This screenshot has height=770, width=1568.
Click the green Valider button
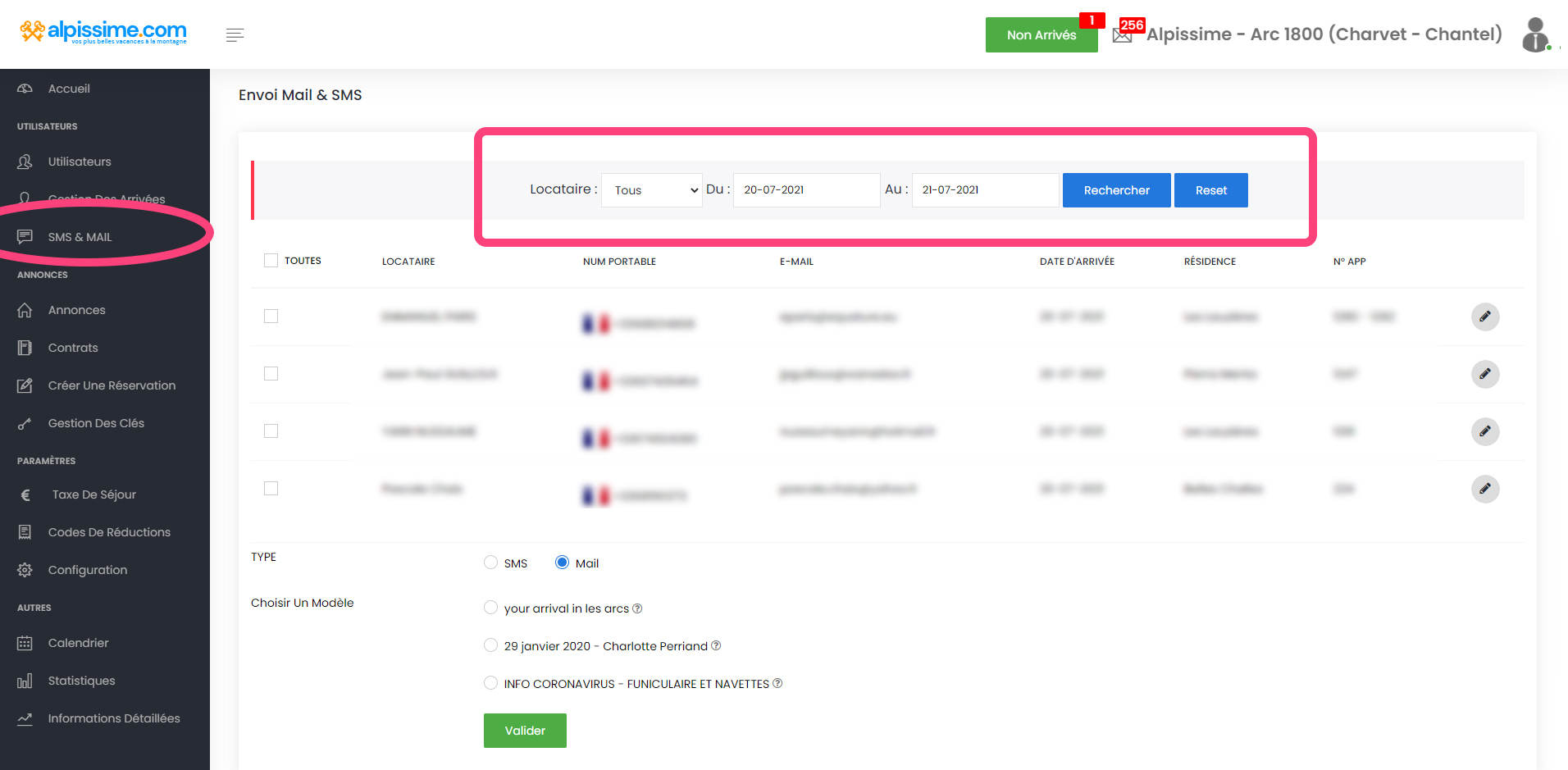click(525, 731)
